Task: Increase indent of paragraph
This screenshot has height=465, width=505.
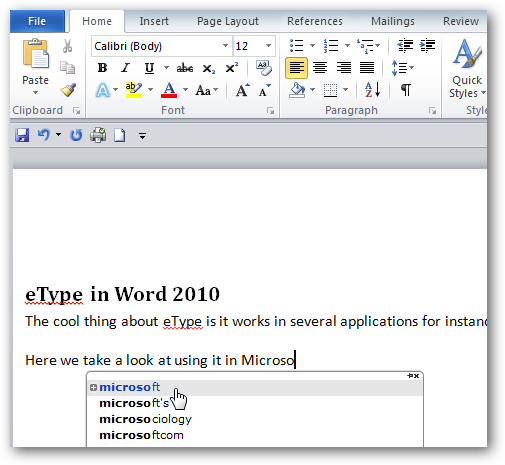Action: (427, 45)
